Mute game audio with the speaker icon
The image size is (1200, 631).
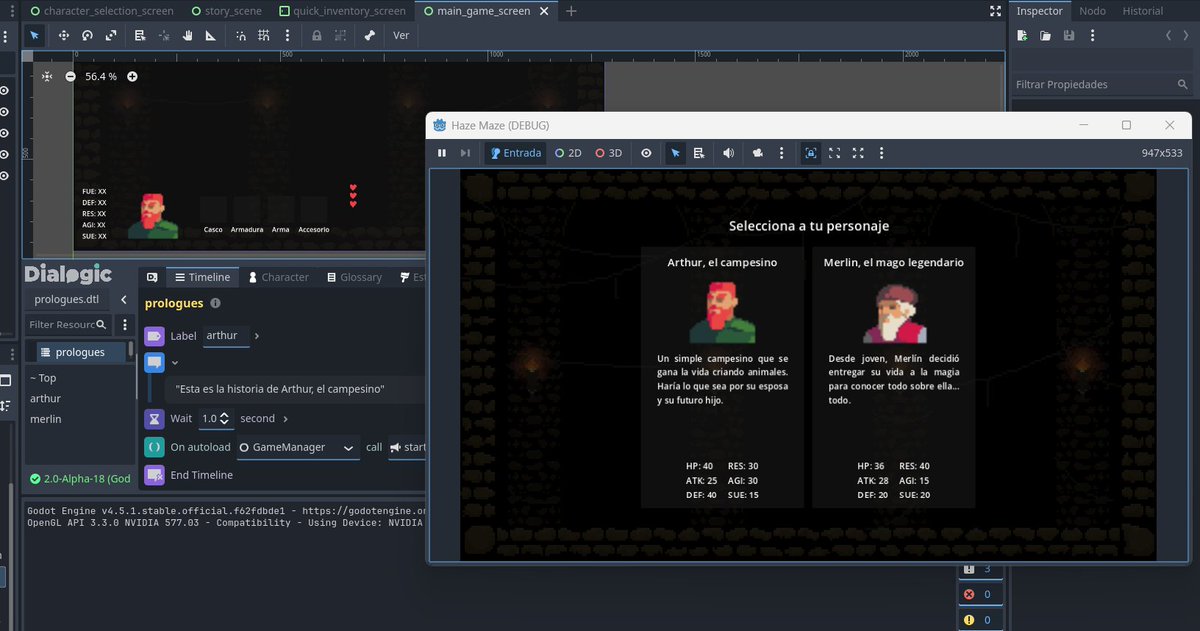click(x=728, y=153)
